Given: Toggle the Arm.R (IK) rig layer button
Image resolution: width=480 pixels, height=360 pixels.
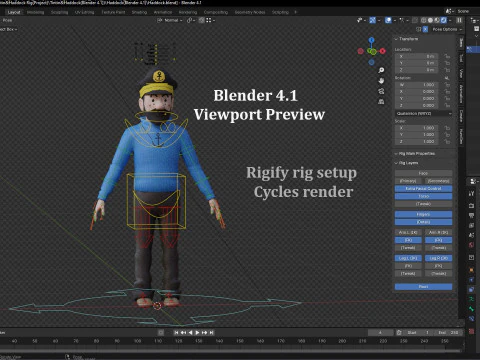Looking at the screenshot, I should (x=439, y=232).
